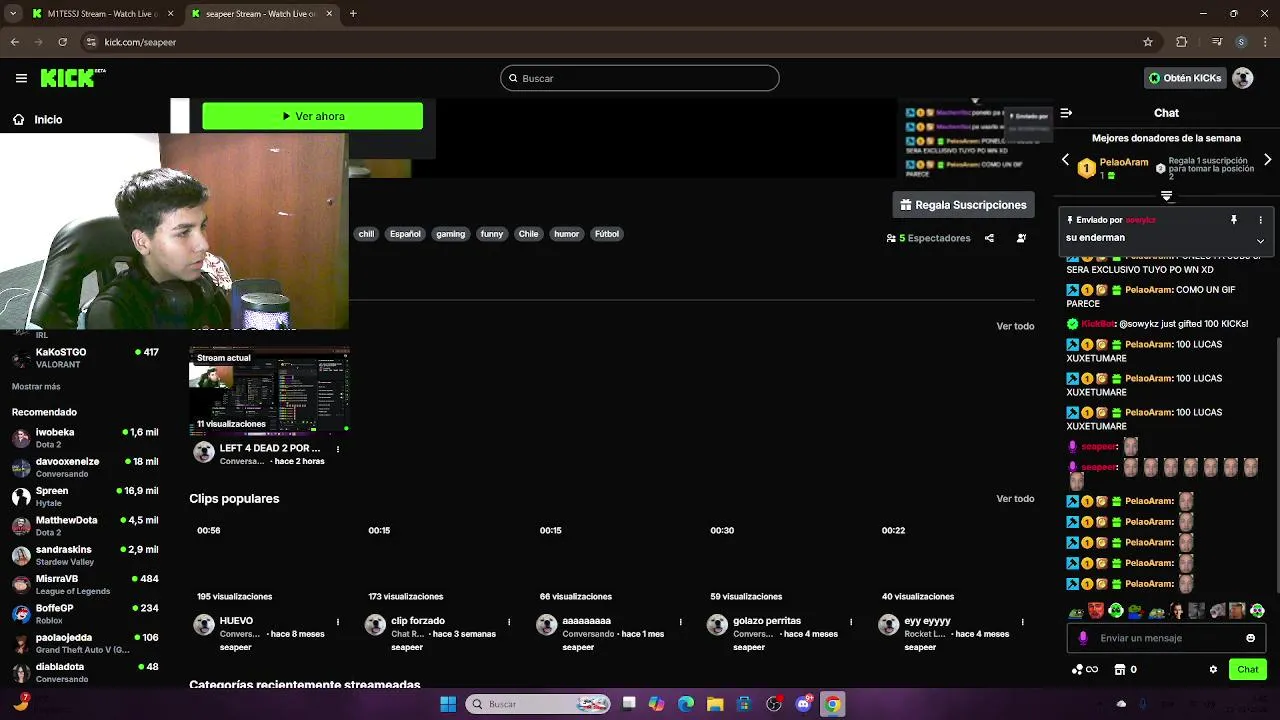The width and height of the screenshot is (1280, 720).
Task: Select the chill tag
Action: (x=366, y=234)
